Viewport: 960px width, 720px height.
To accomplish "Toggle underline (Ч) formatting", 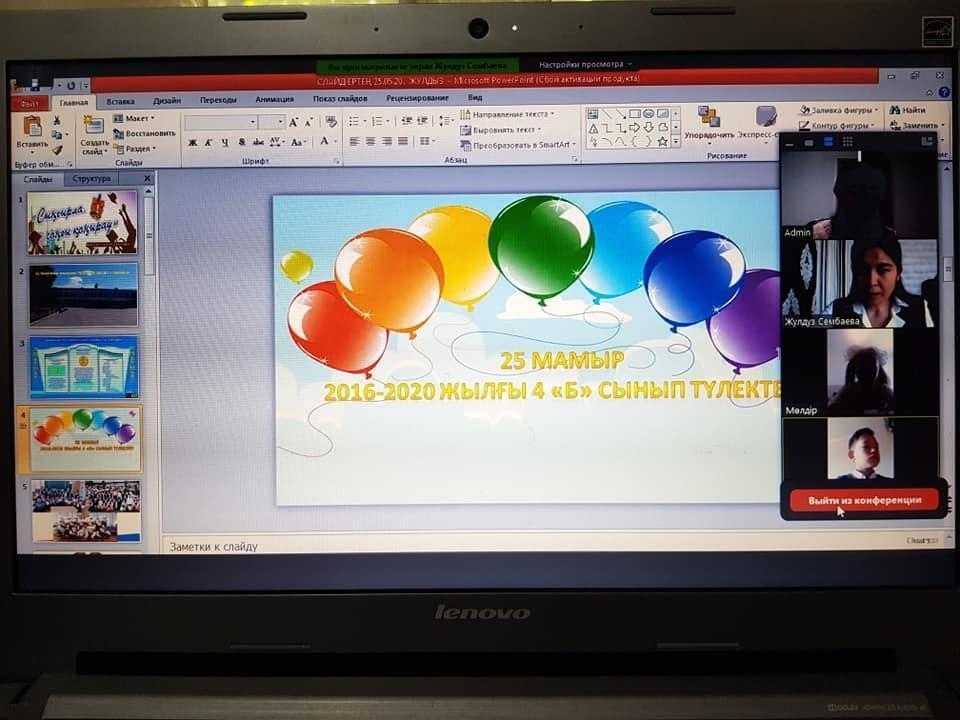I will [225, 142].
